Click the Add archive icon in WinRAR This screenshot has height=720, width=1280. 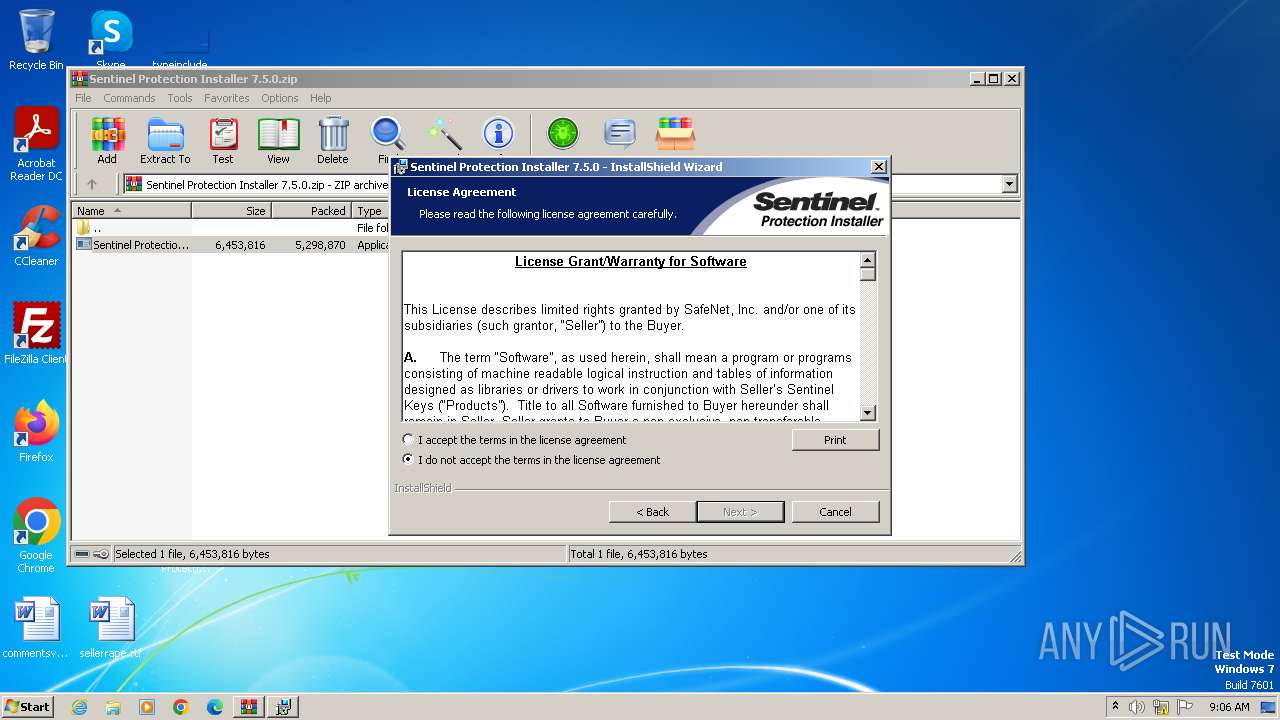107,140
